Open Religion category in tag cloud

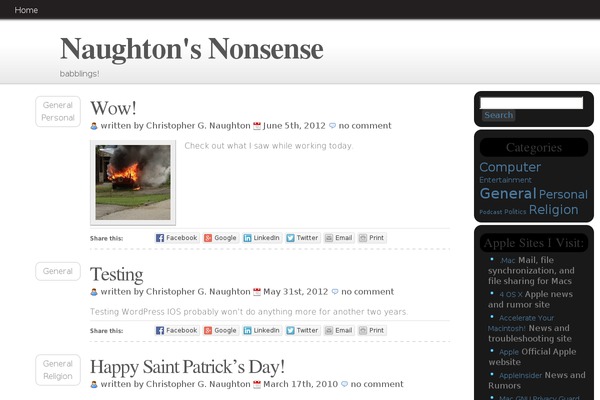554,210
